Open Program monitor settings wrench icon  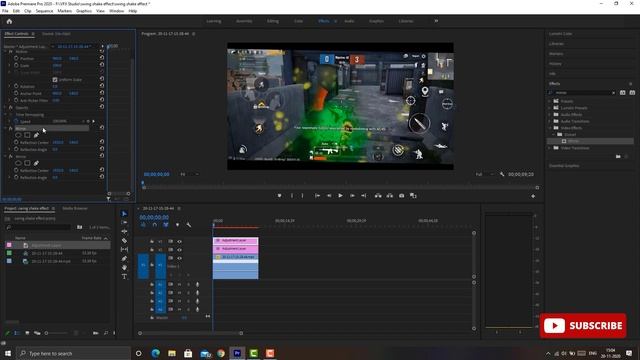502,174
